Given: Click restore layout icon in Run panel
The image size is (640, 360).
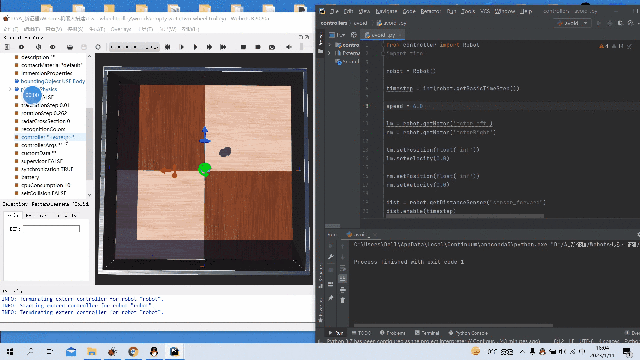Looking at the screenshot, I should click(x=331, y=284).
